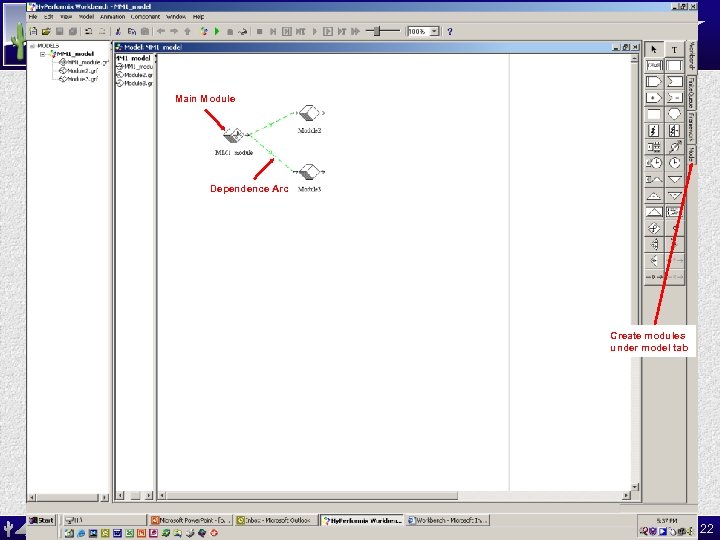Click the canvas horizontal scrollbar
Viewport: 720px width, 540px height.
[x=312, y=495]
